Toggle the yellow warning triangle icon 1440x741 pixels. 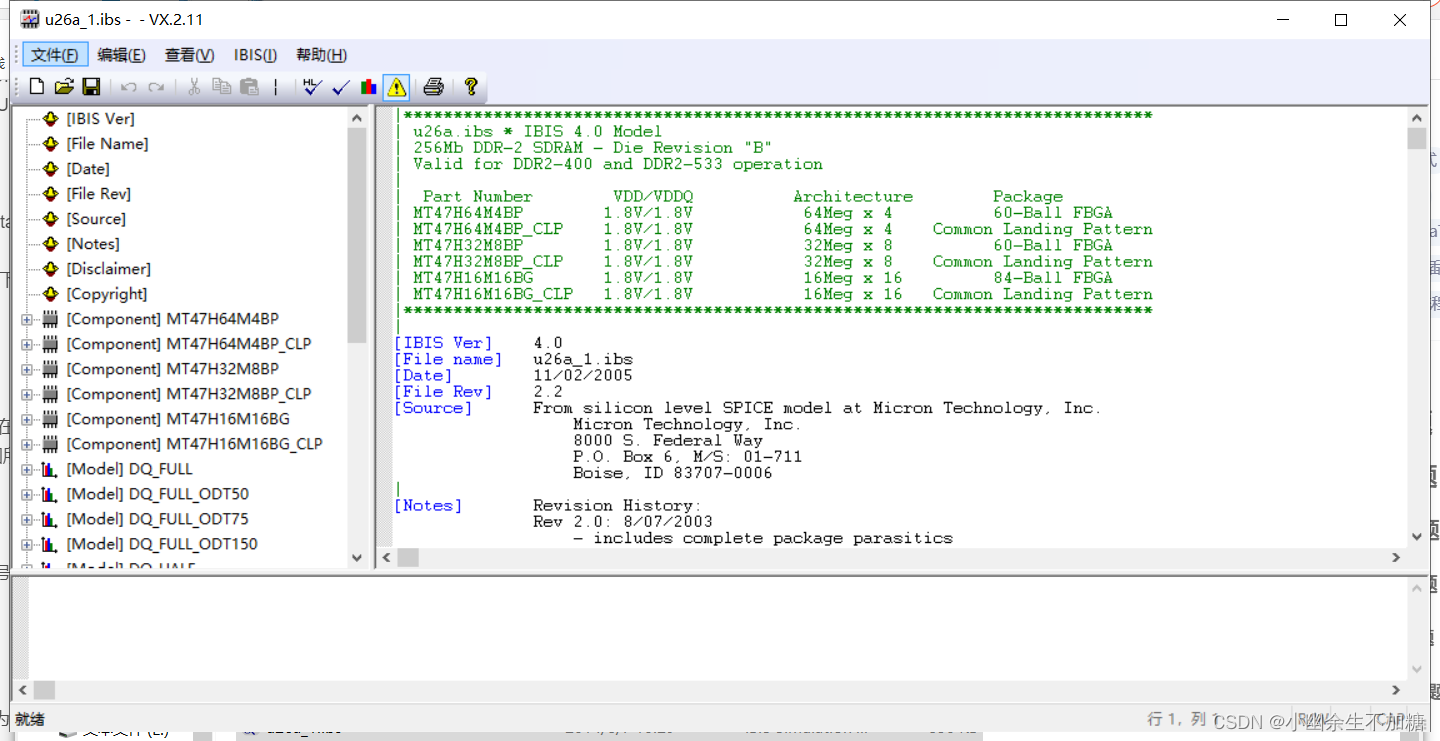[x=397, y=88]
